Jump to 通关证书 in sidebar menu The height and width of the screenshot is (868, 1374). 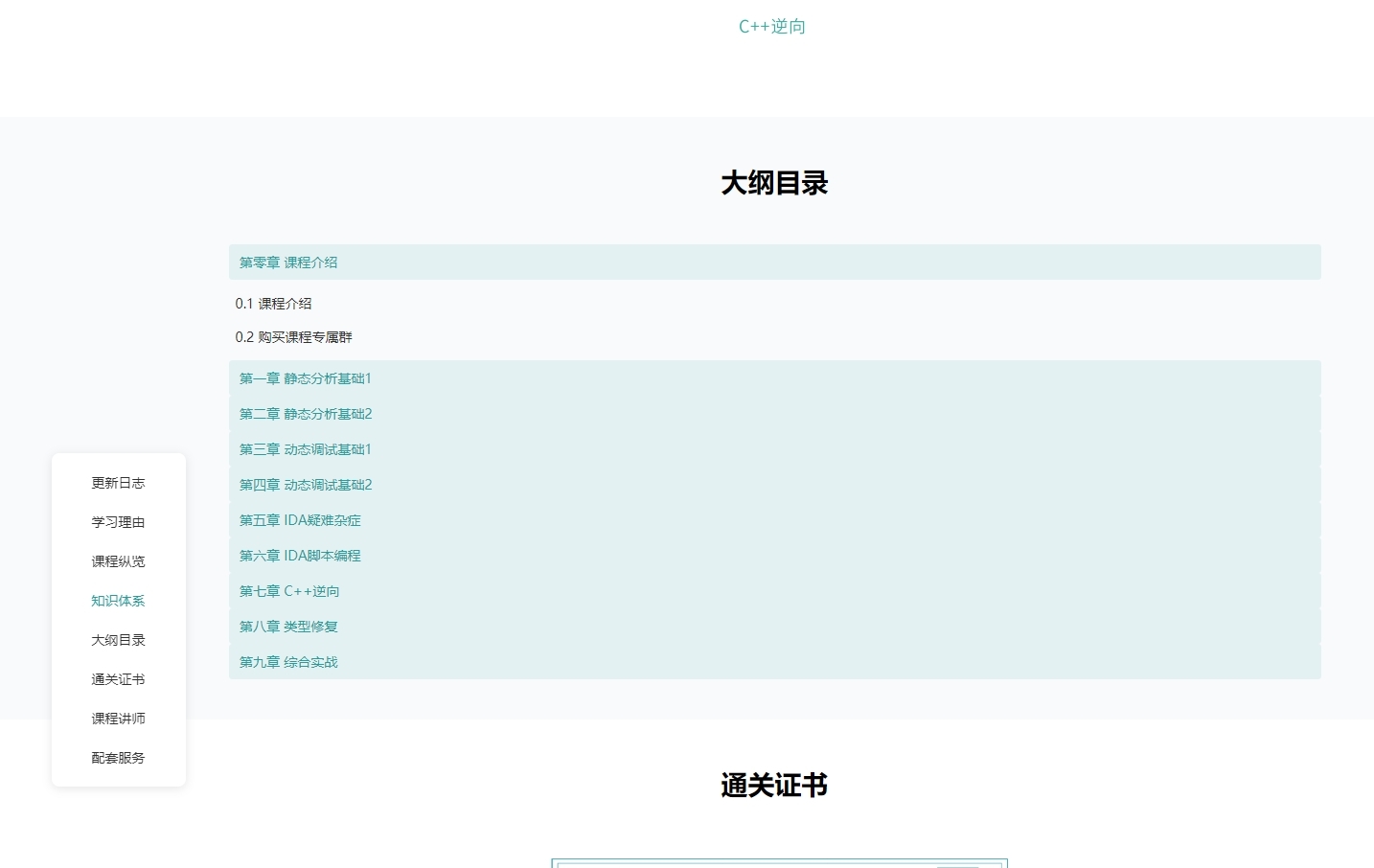point(118,679)
